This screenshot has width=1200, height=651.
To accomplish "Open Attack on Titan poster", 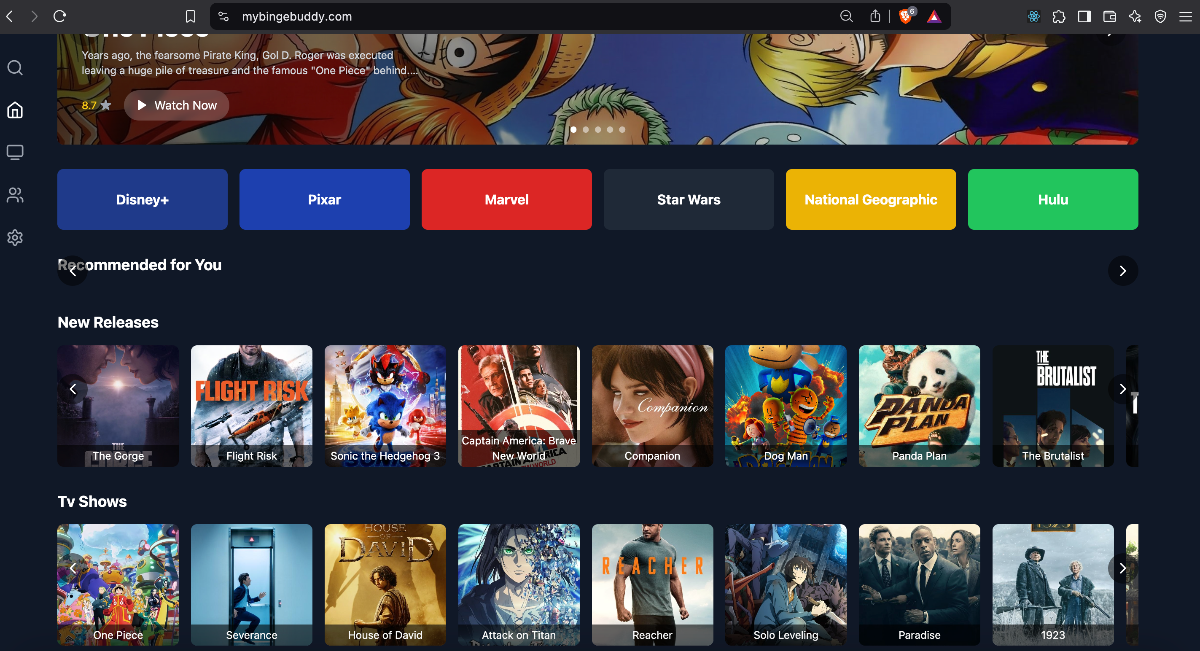I will 519,585.
